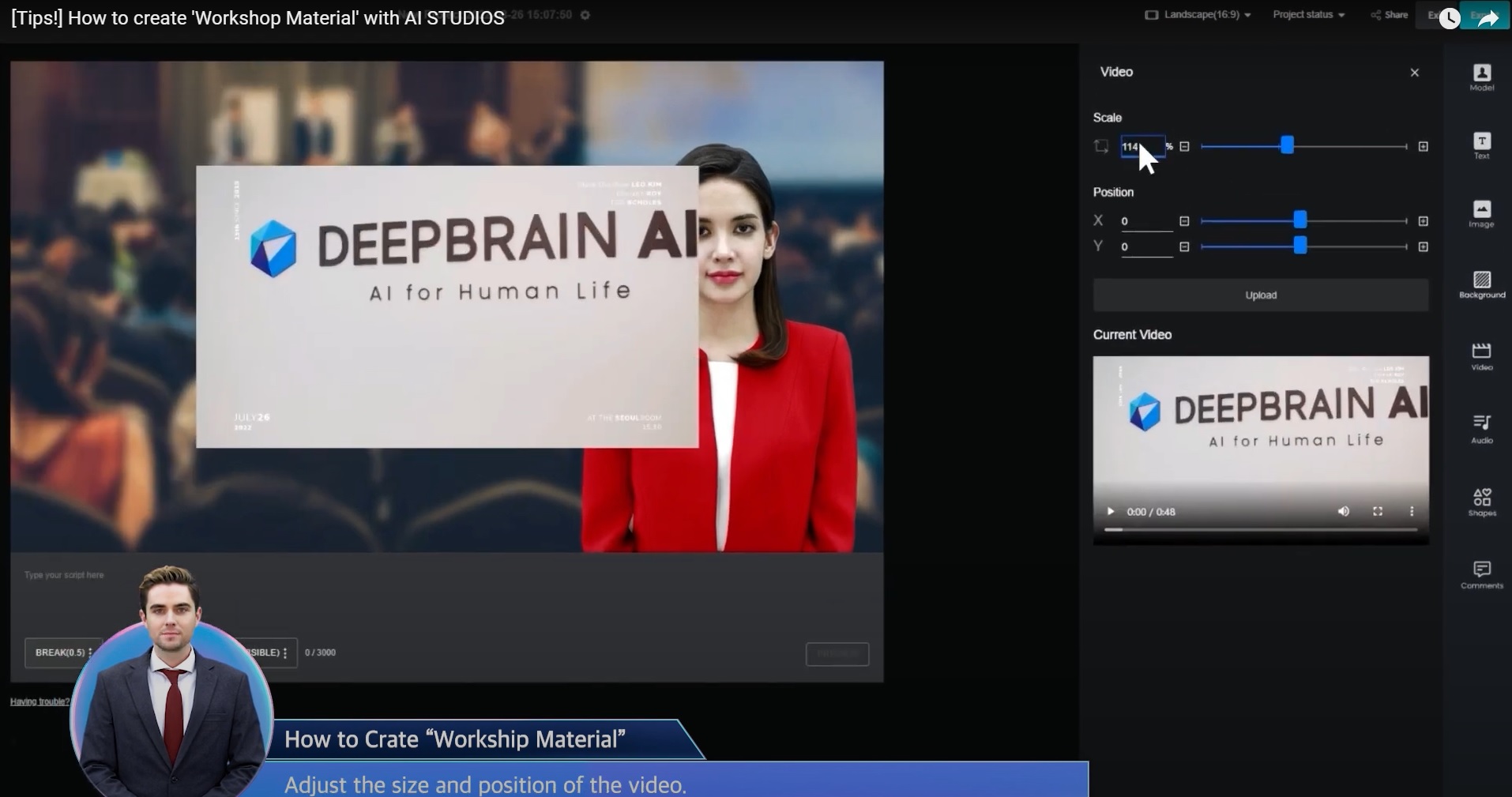Open the Model panel in sidebar

coord(1482,77)
